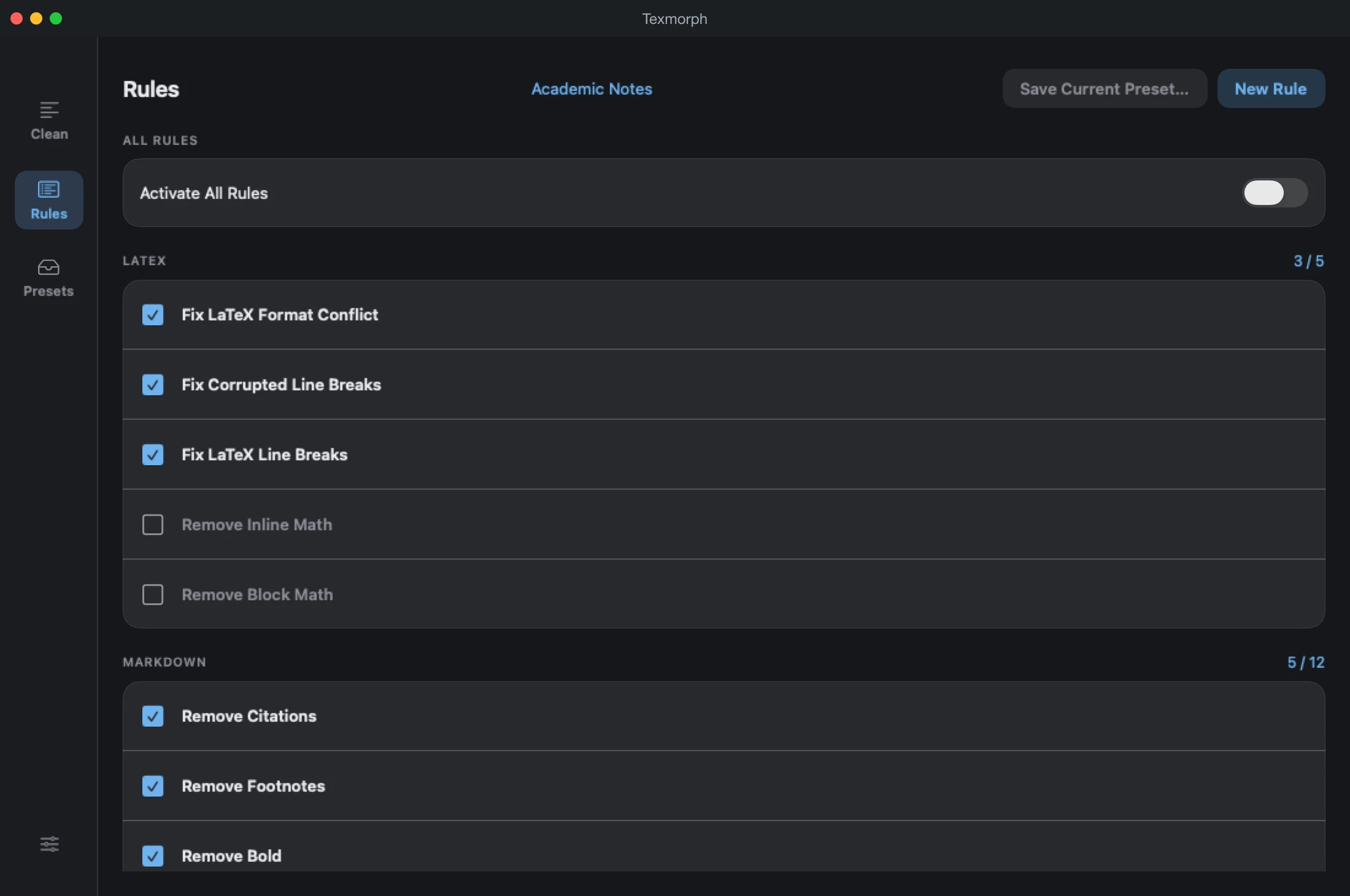Viewport: 1350px width, 896px height.
Task: Click the MARKDOWN section header
Action: (164, 662)
